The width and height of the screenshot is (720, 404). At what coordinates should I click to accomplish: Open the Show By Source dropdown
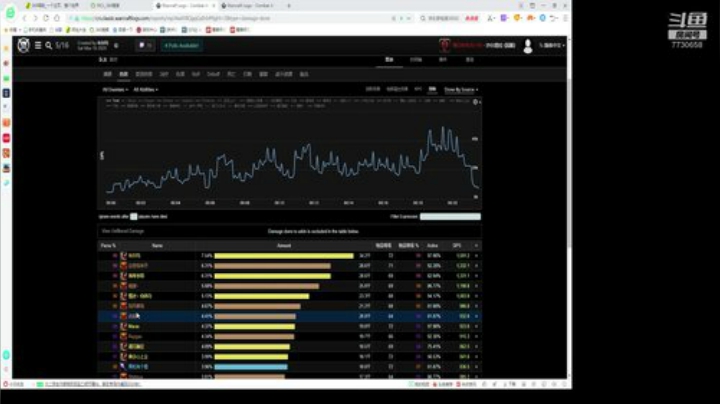coord(461,90)
